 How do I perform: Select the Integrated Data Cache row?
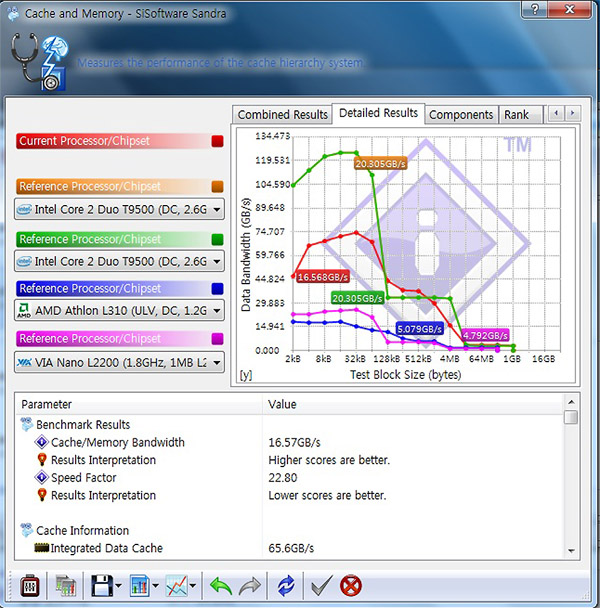(289, 548)
